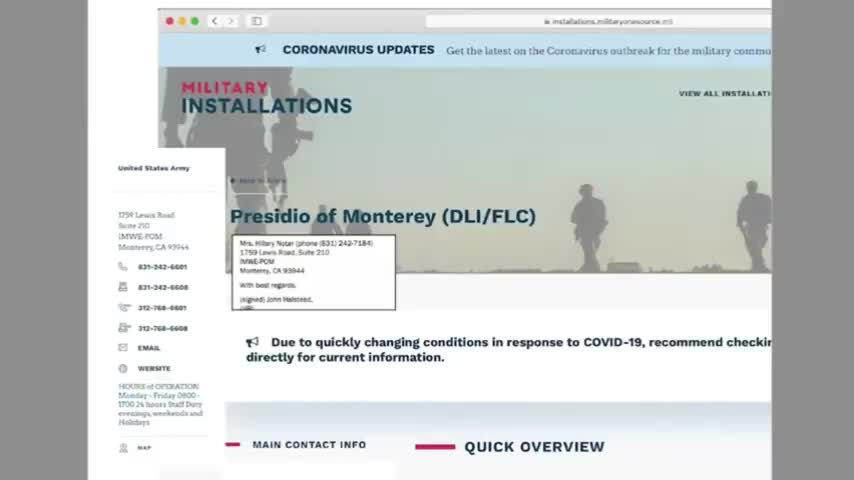Toggle the browser sidebar button
Screen dimensions: 854x480
[x=257, y=21]
